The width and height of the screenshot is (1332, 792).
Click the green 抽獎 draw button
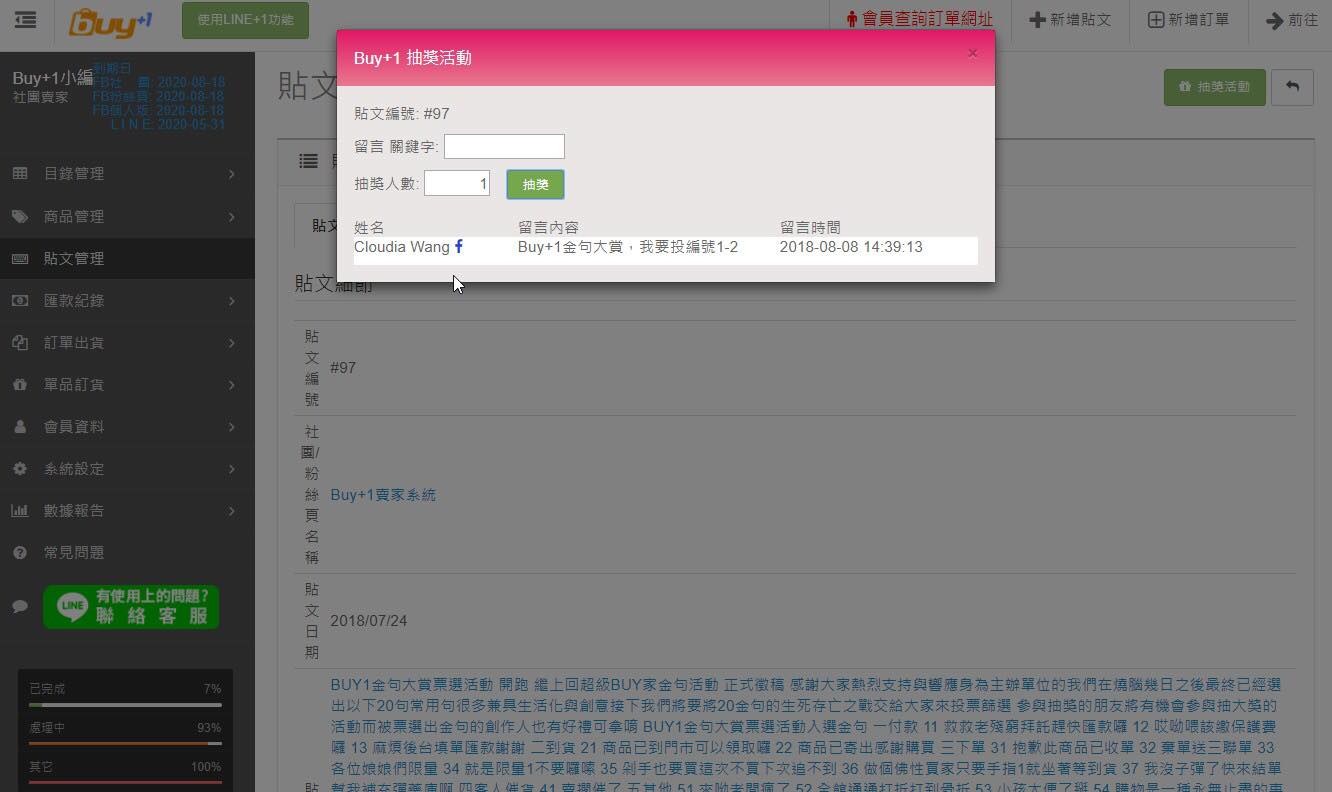(x=535, y=184)
